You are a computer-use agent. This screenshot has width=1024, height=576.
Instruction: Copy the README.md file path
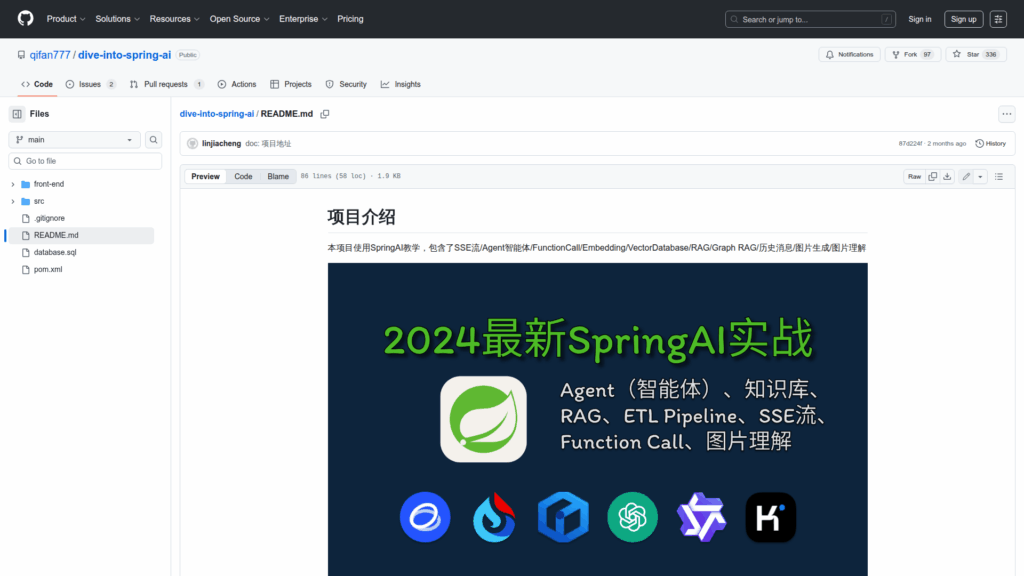[325, 114]
